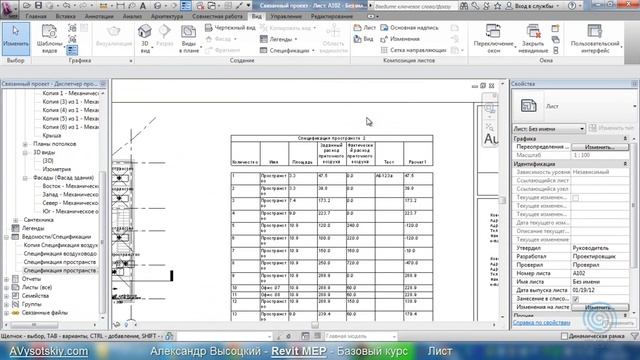Open the Лист: Без имени type selector
The height and width of the screenshot is (360, 640).
click(x=549, y=129)
